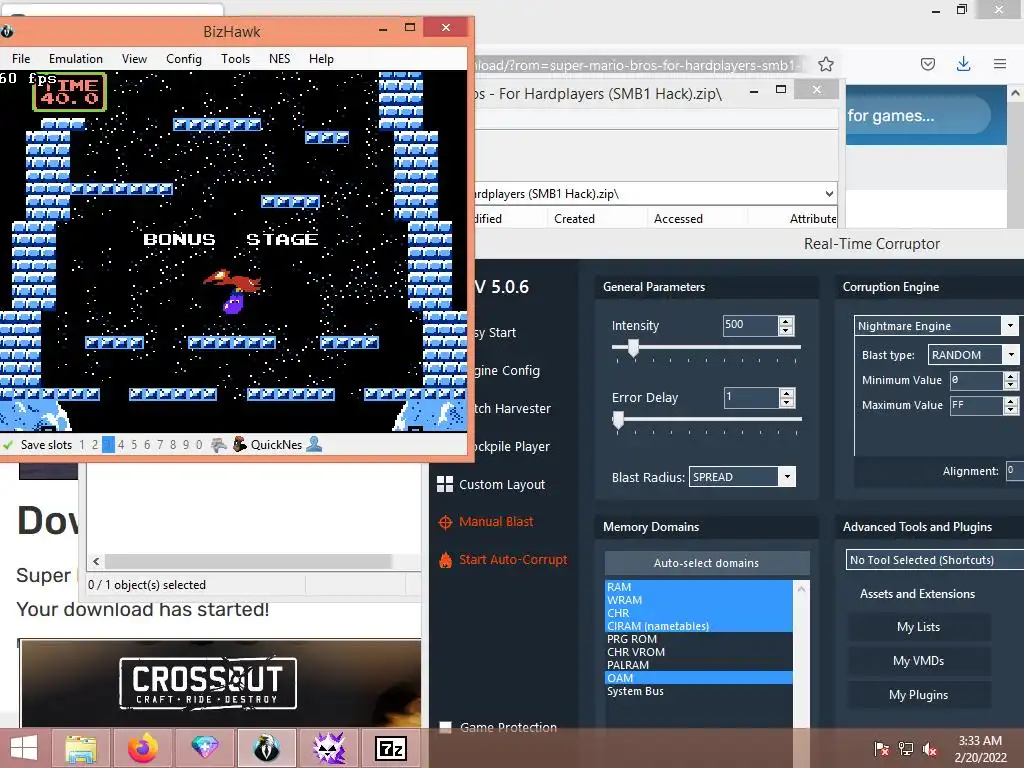Viewport: 1024px width, 768px height.
Task: Open the Blast Radius SPREAD dropdown
Action: point(787,477)
